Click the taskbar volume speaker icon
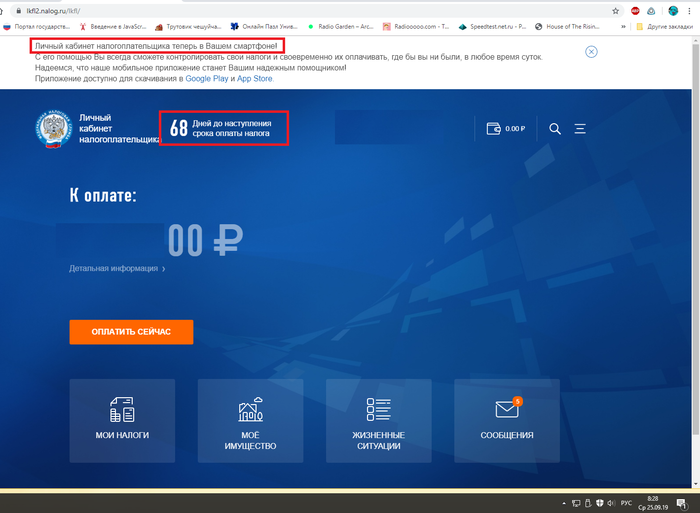 click(x=611, y=503)
